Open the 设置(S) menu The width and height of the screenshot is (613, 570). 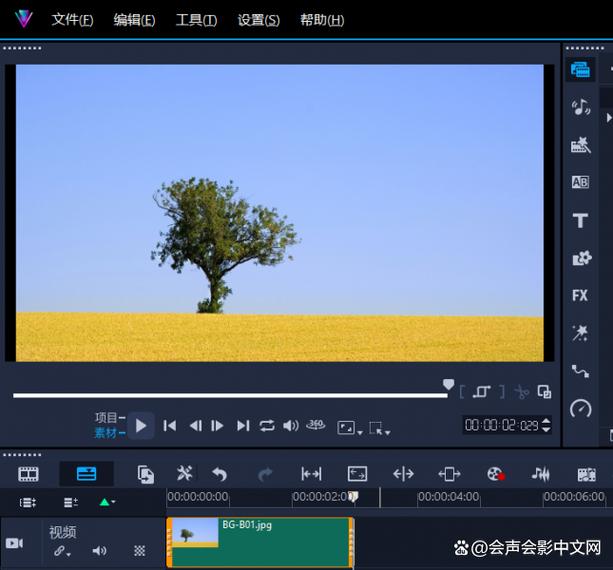pyautogui.click(x=258, y=20)
